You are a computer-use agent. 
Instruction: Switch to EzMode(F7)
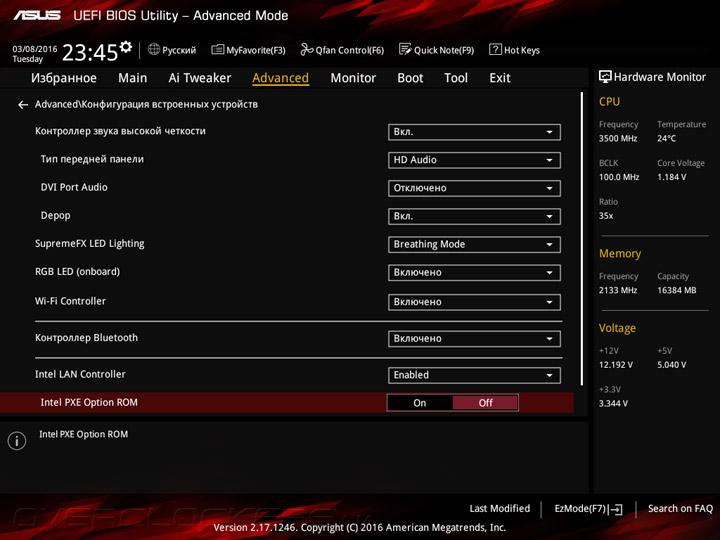tap(588, 509)
